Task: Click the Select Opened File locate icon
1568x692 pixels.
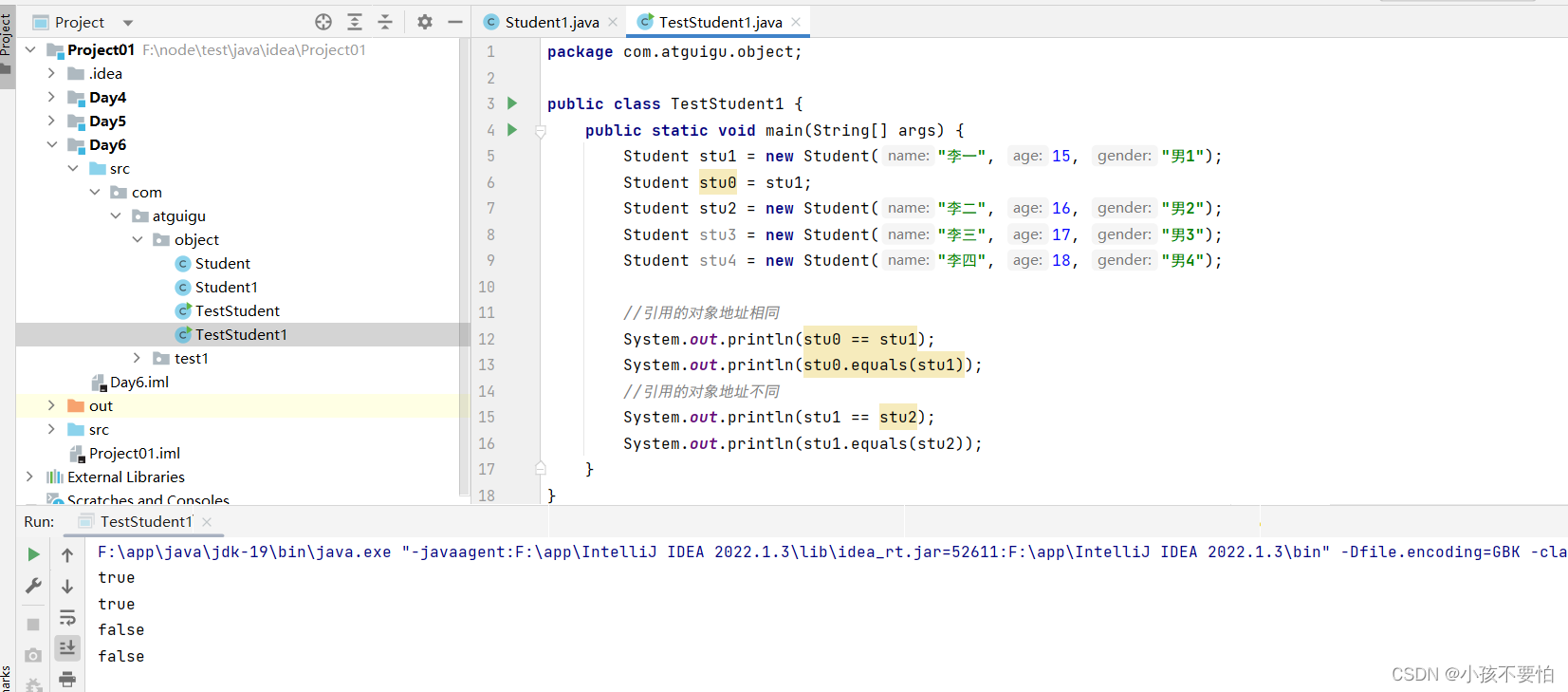Action: coord(323,22)
